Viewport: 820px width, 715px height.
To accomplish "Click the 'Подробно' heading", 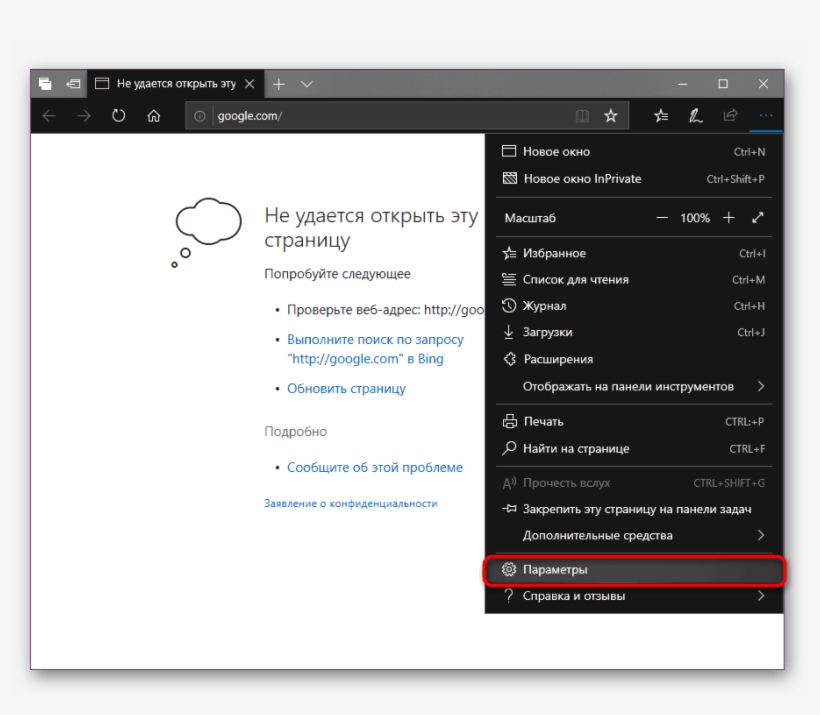I will click(x=295, y=432).
